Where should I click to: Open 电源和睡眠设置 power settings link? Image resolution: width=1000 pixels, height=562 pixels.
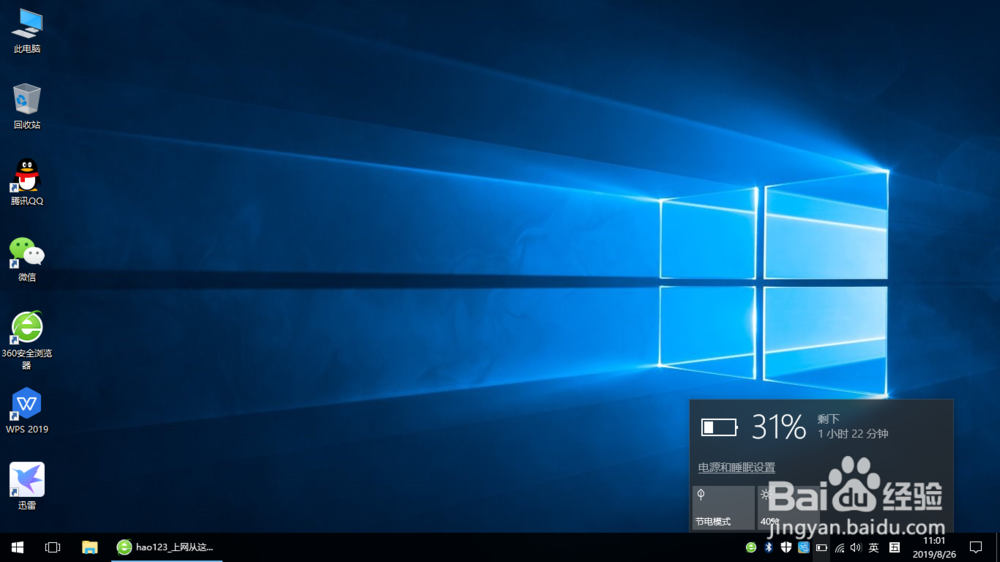tap(736, 467)
